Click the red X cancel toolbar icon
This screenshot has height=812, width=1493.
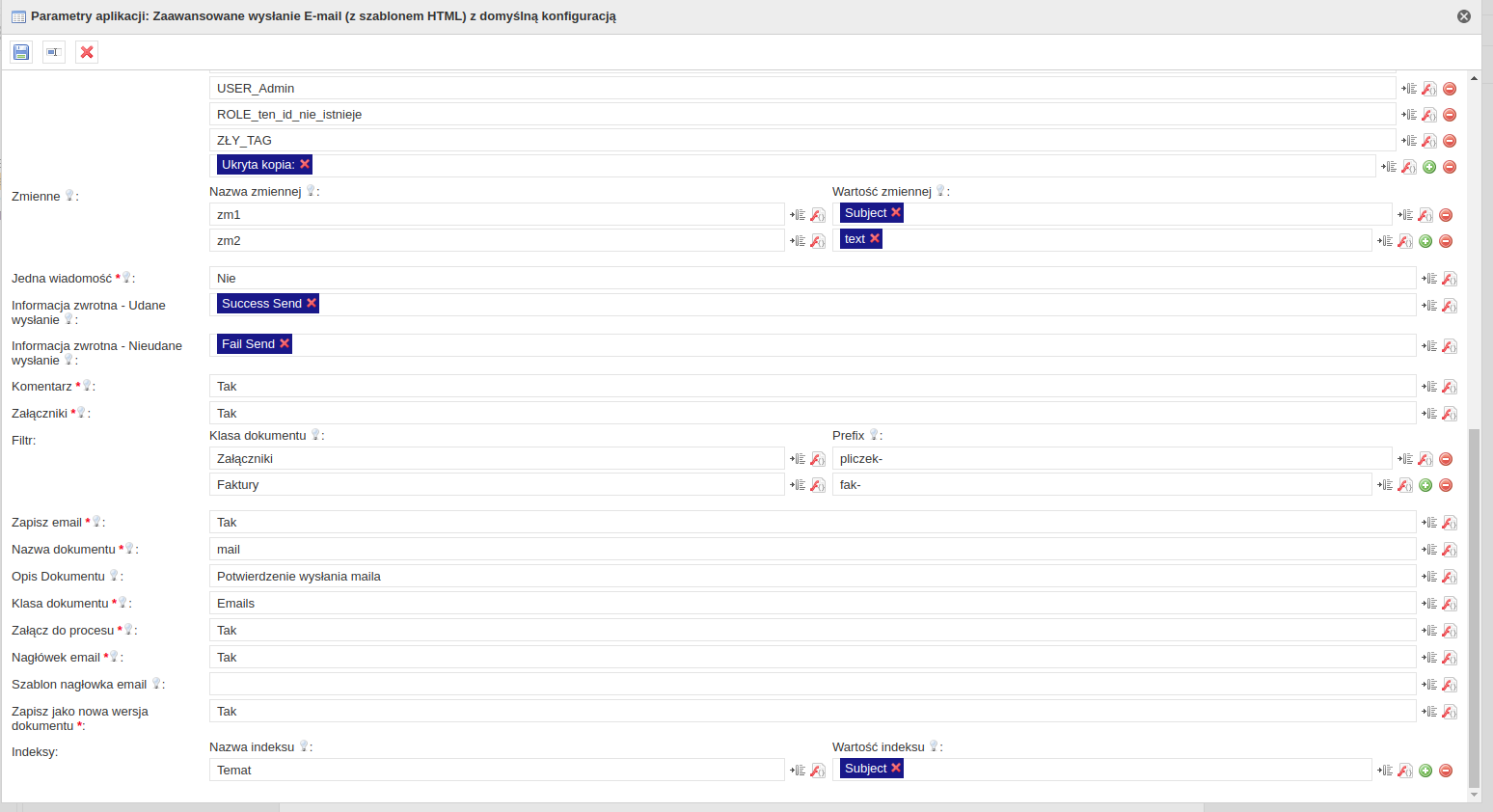tap(87, 52)
